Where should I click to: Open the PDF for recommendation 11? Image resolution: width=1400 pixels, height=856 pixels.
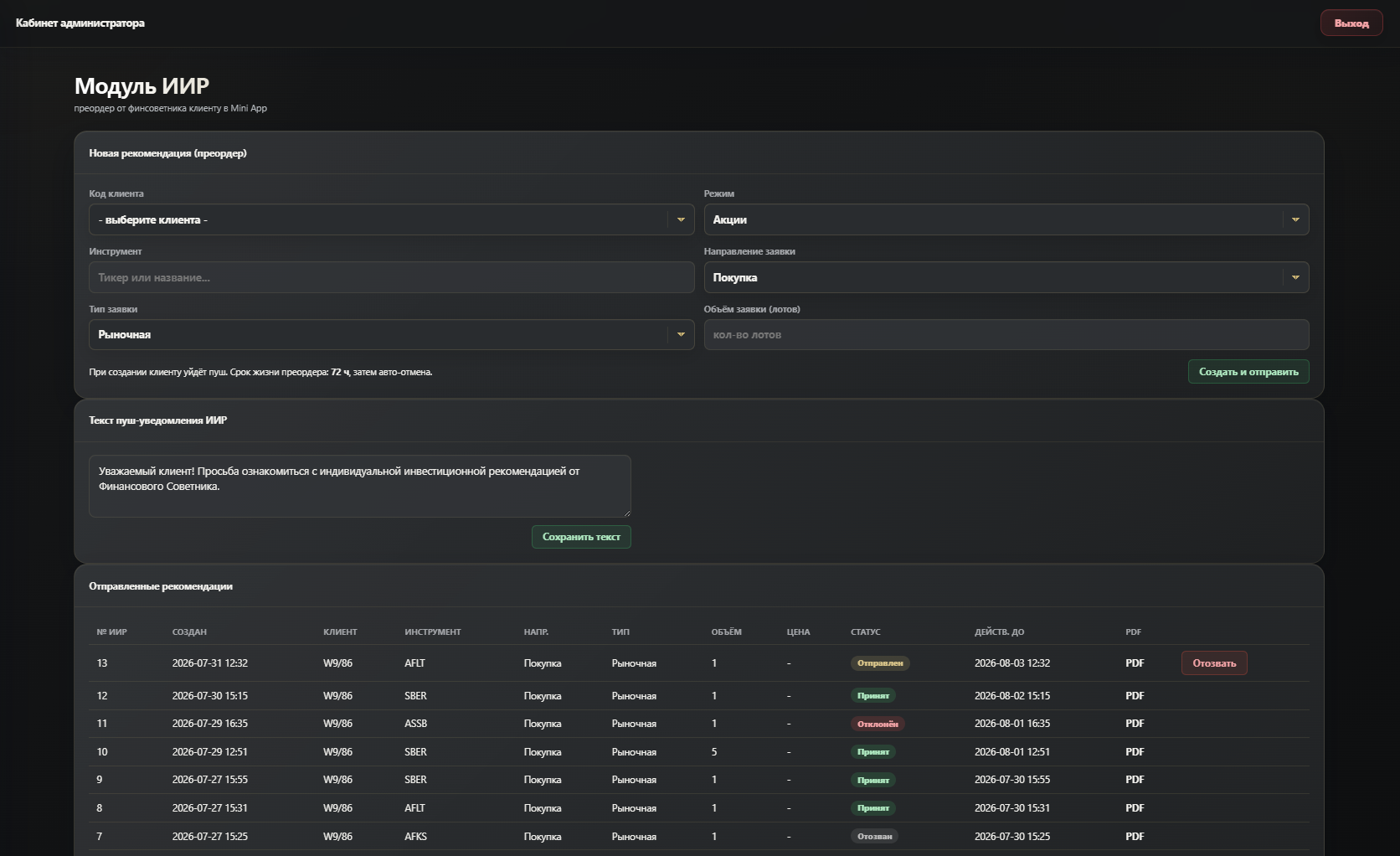coord(1135,723)
